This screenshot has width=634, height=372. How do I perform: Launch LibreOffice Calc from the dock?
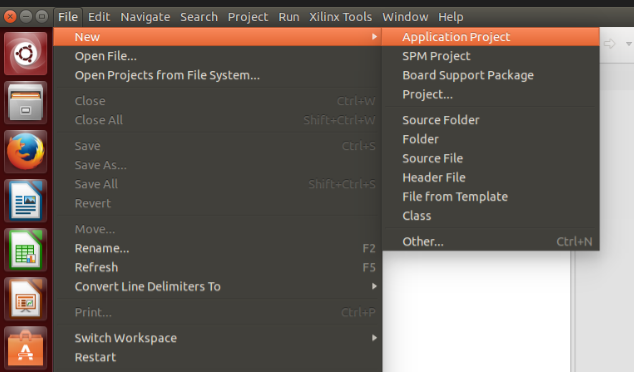pyautogui.click(x=25, y=250)
